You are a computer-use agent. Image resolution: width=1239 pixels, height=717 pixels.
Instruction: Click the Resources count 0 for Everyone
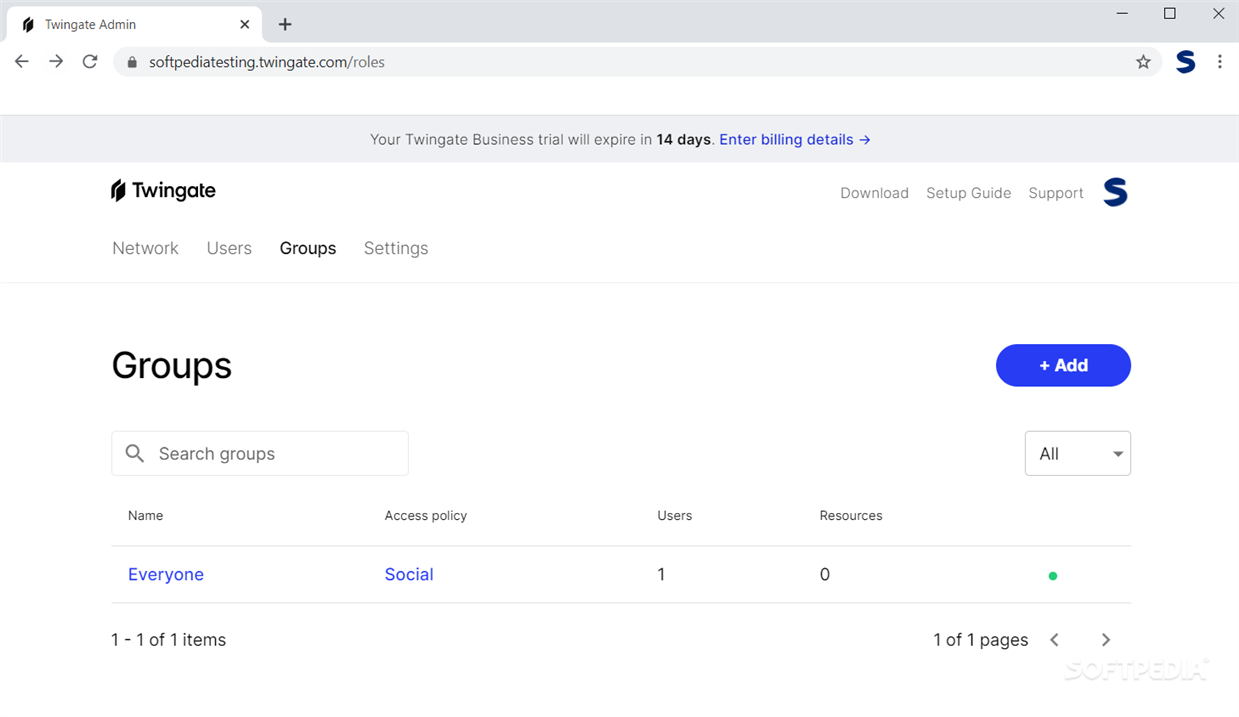coord(824,574)
